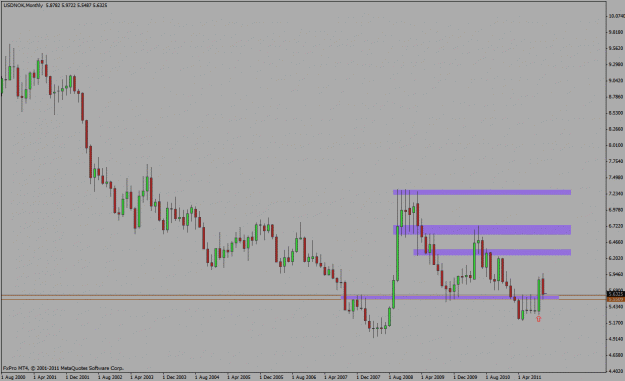Click the 1 Dec 2003 date label
This screenshot has width=625, height=381.
click(x=174, y=377)
